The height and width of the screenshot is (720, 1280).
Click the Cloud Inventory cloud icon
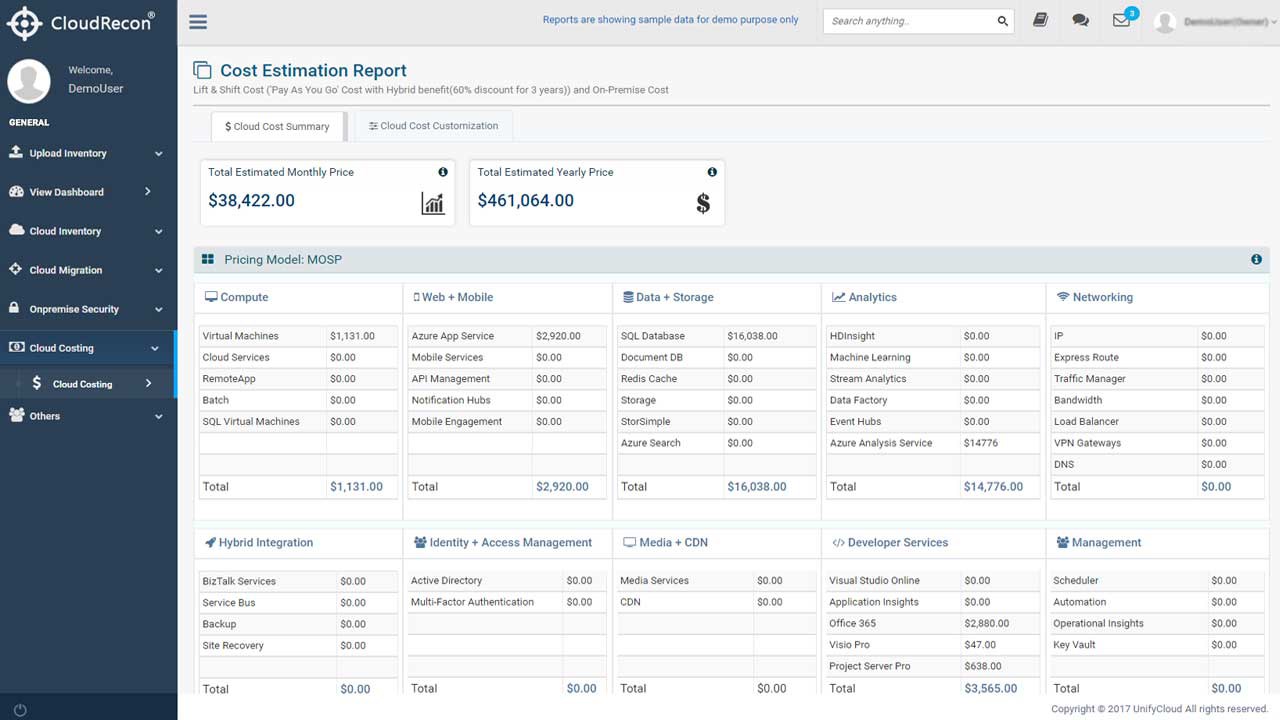[x=16, y=230]
